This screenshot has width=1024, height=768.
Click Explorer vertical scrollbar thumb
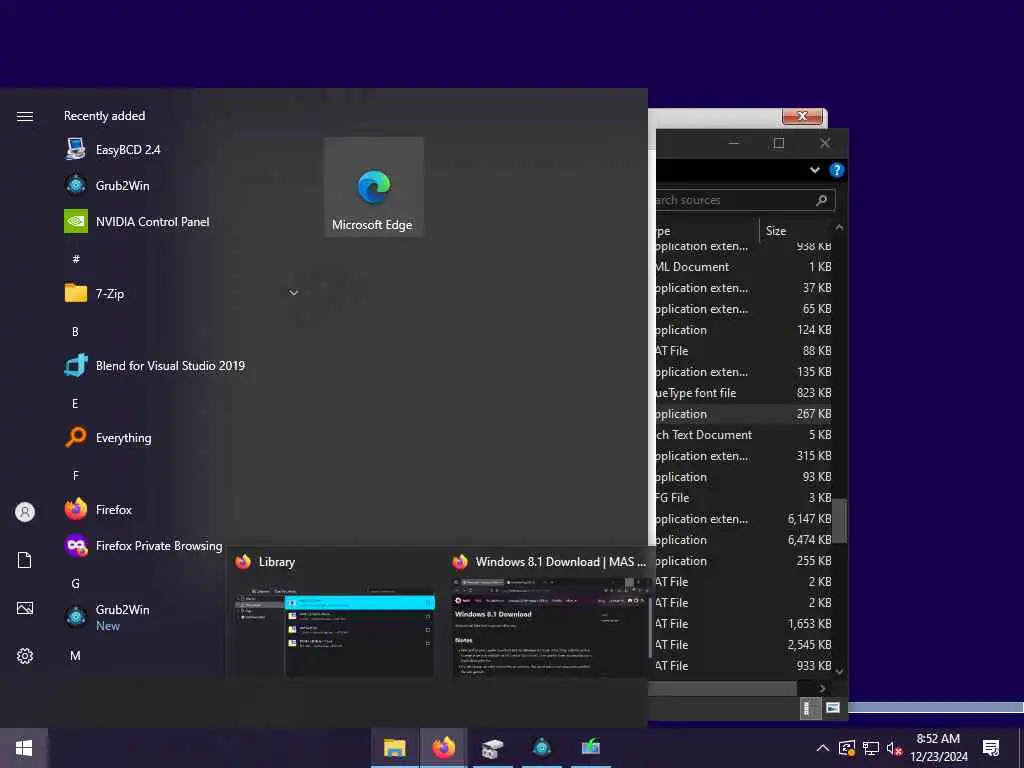coord(840,520)
